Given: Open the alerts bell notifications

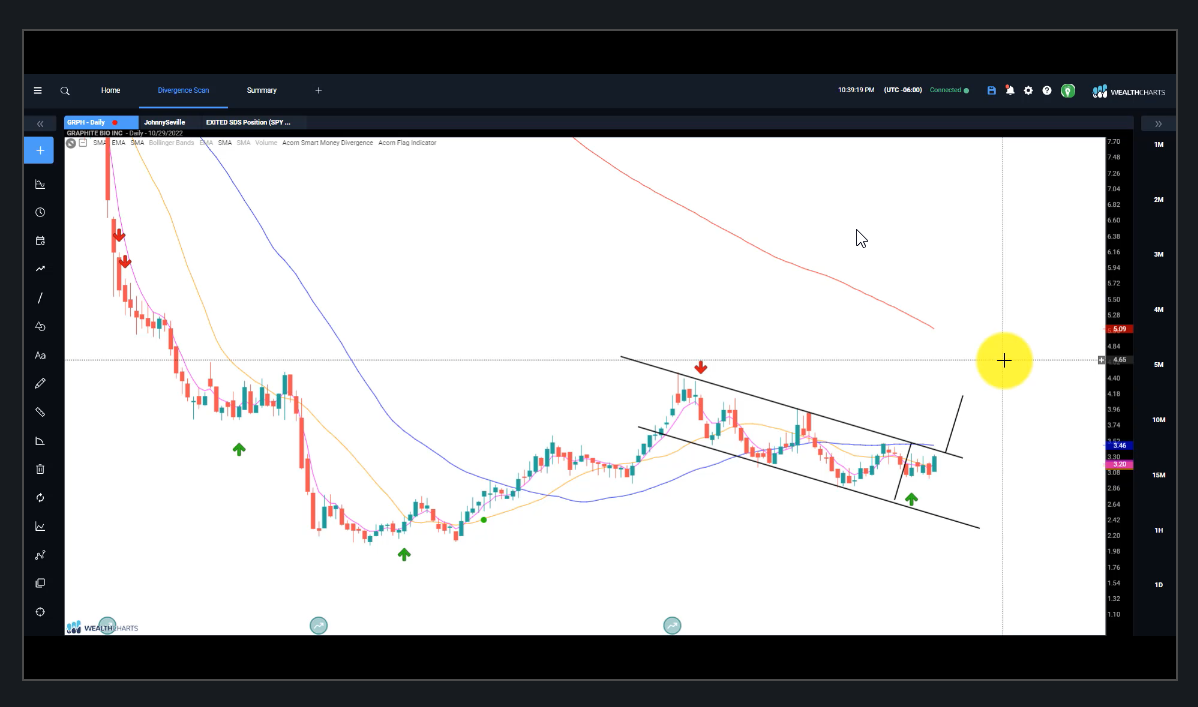Looking at the screenshot, I should coord(1010,90).
